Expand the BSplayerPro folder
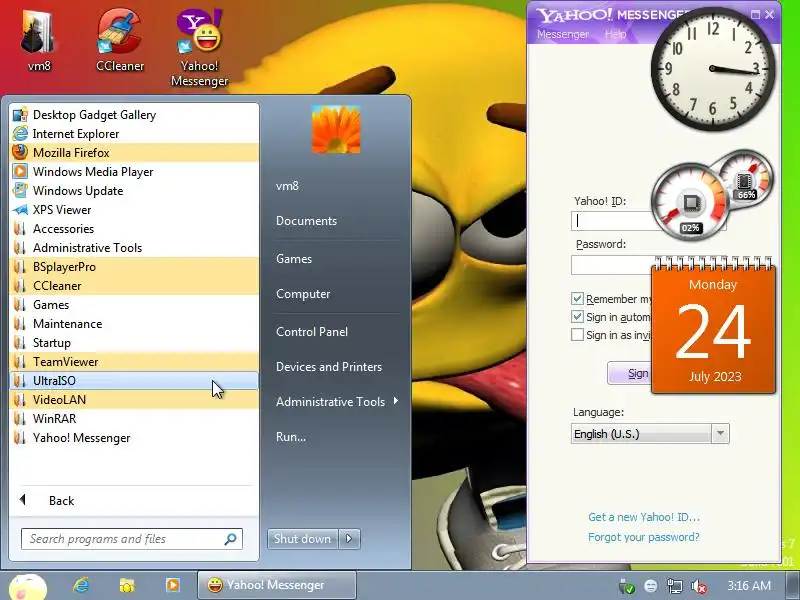This screenshot has width=800, height=600. (134, 267)
